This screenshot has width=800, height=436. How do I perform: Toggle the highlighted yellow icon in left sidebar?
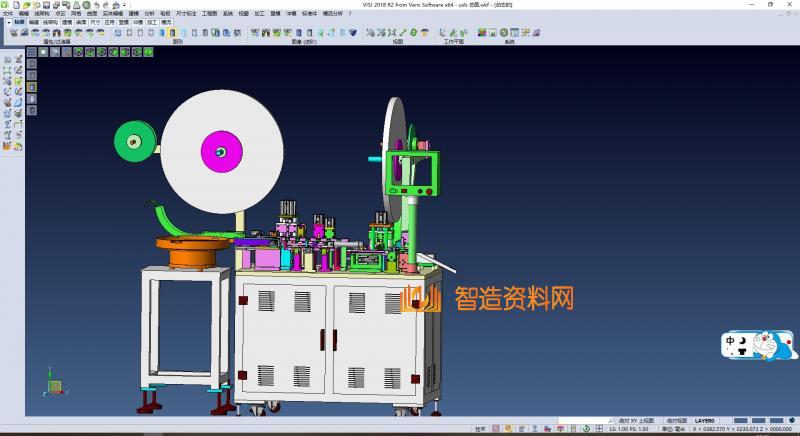(32, 87)
